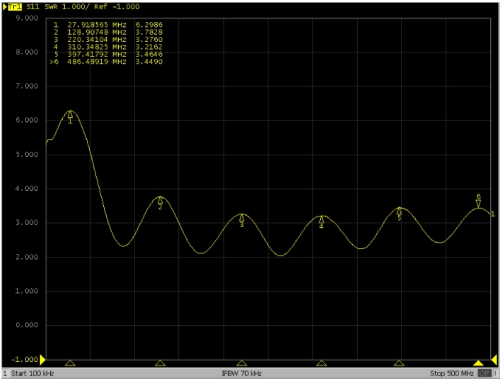Click the channel 1 number in status bar

click(5, 373)
